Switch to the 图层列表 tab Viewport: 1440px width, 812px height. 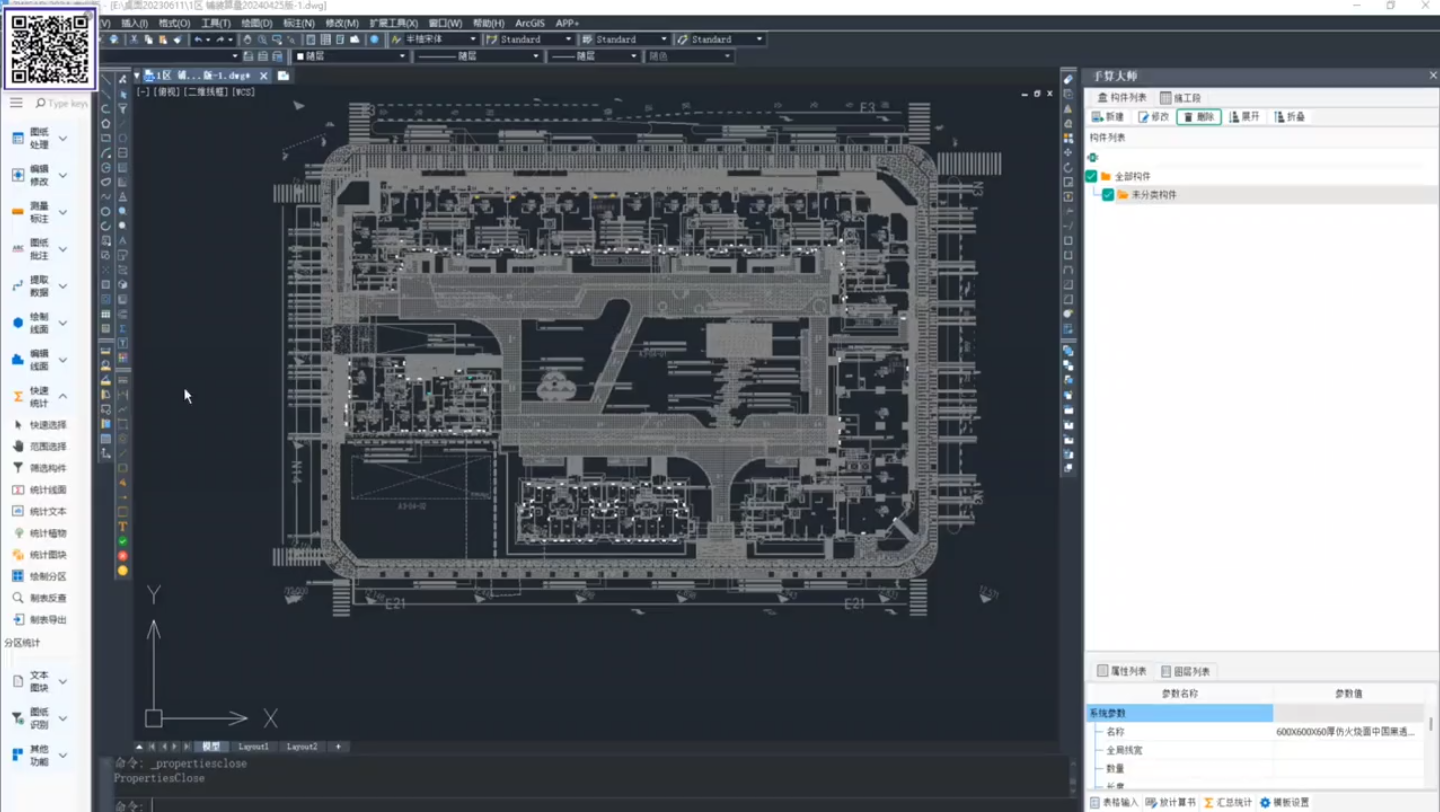pyautogui.click(x=1186, y=672)
